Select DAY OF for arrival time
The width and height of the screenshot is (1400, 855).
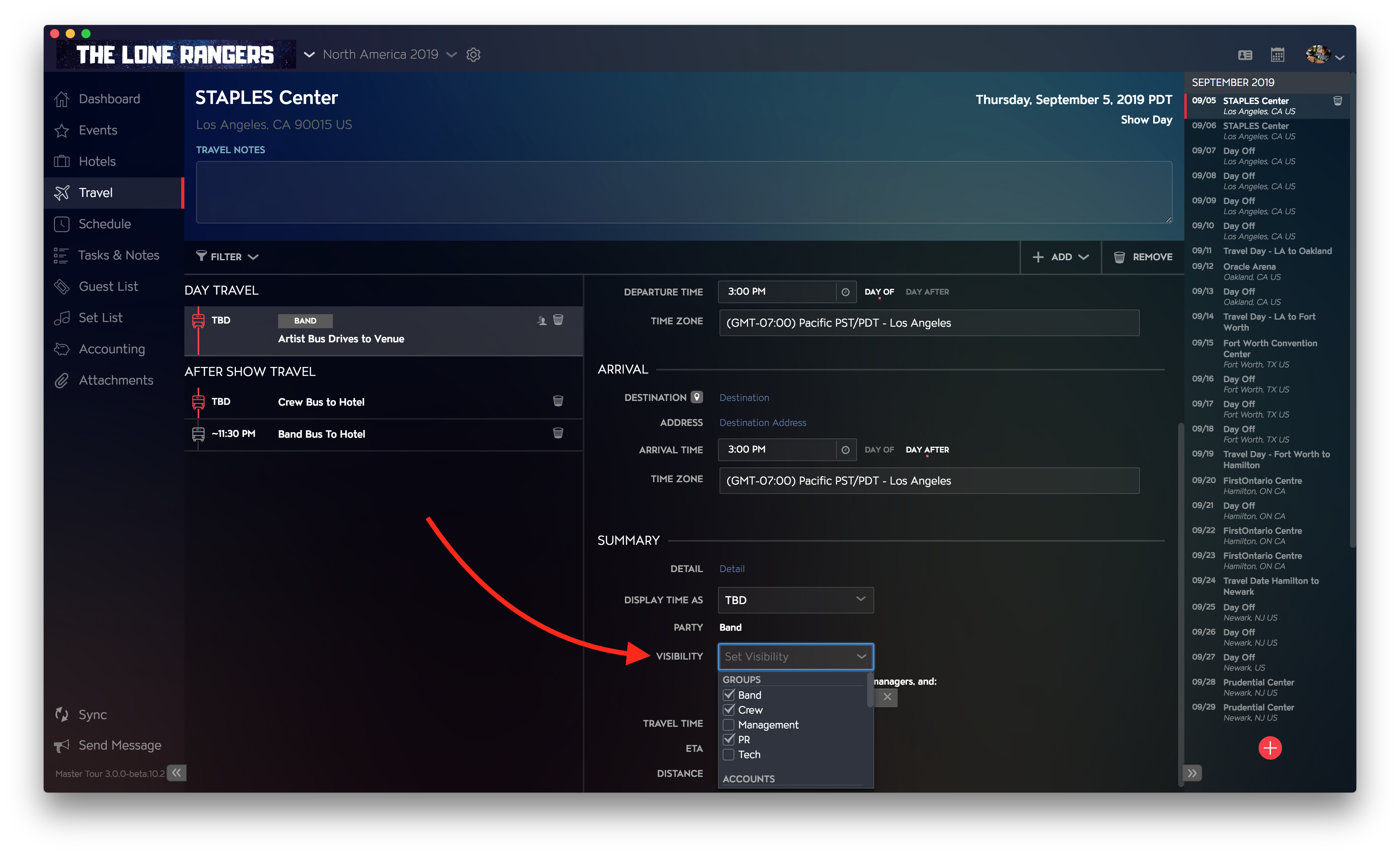pos(879,450)
